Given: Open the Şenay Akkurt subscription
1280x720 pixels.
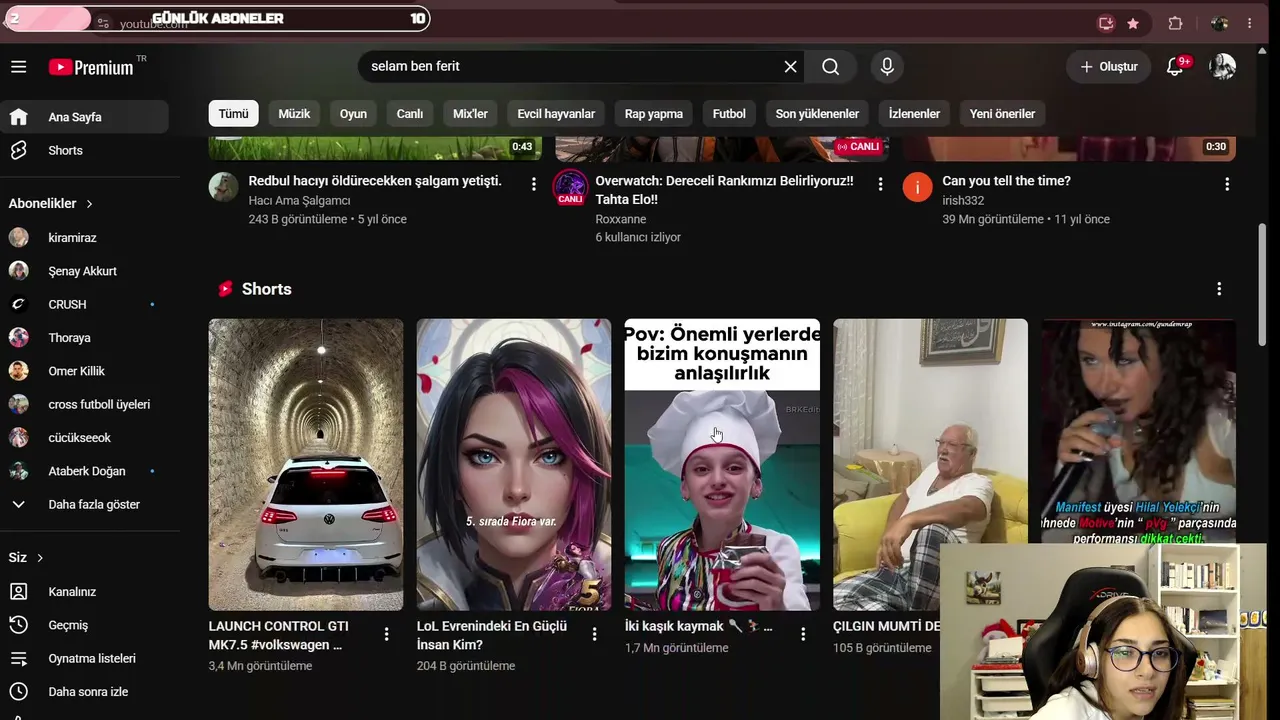Looking at the screenshot, I should tap(84, 271).
